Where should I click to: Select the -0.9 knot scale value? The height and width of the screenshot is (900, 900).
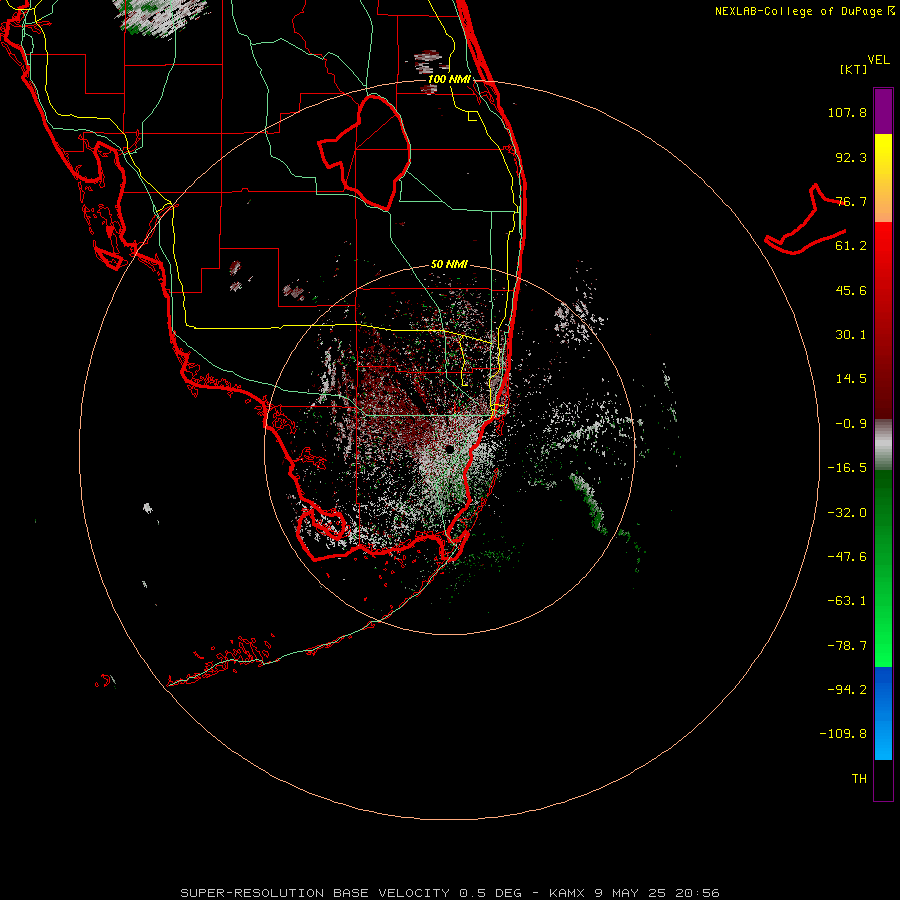pyautogui.click(x=851, y=424)
